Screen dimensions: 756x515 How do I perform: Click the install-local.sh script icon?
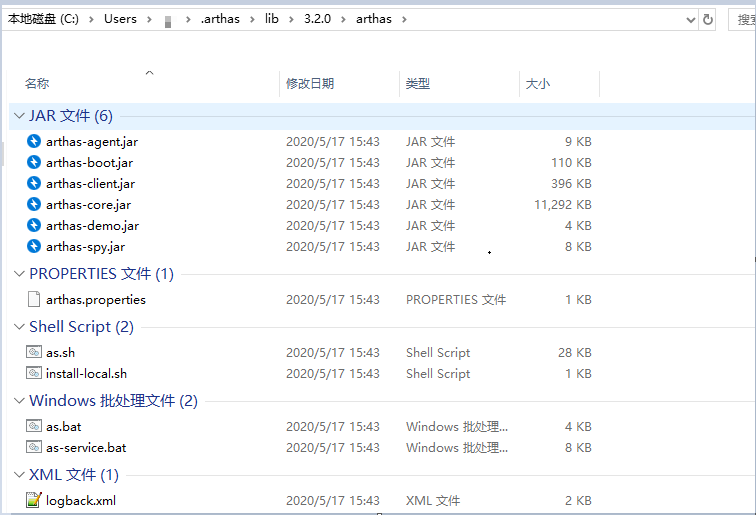[34, 373]
